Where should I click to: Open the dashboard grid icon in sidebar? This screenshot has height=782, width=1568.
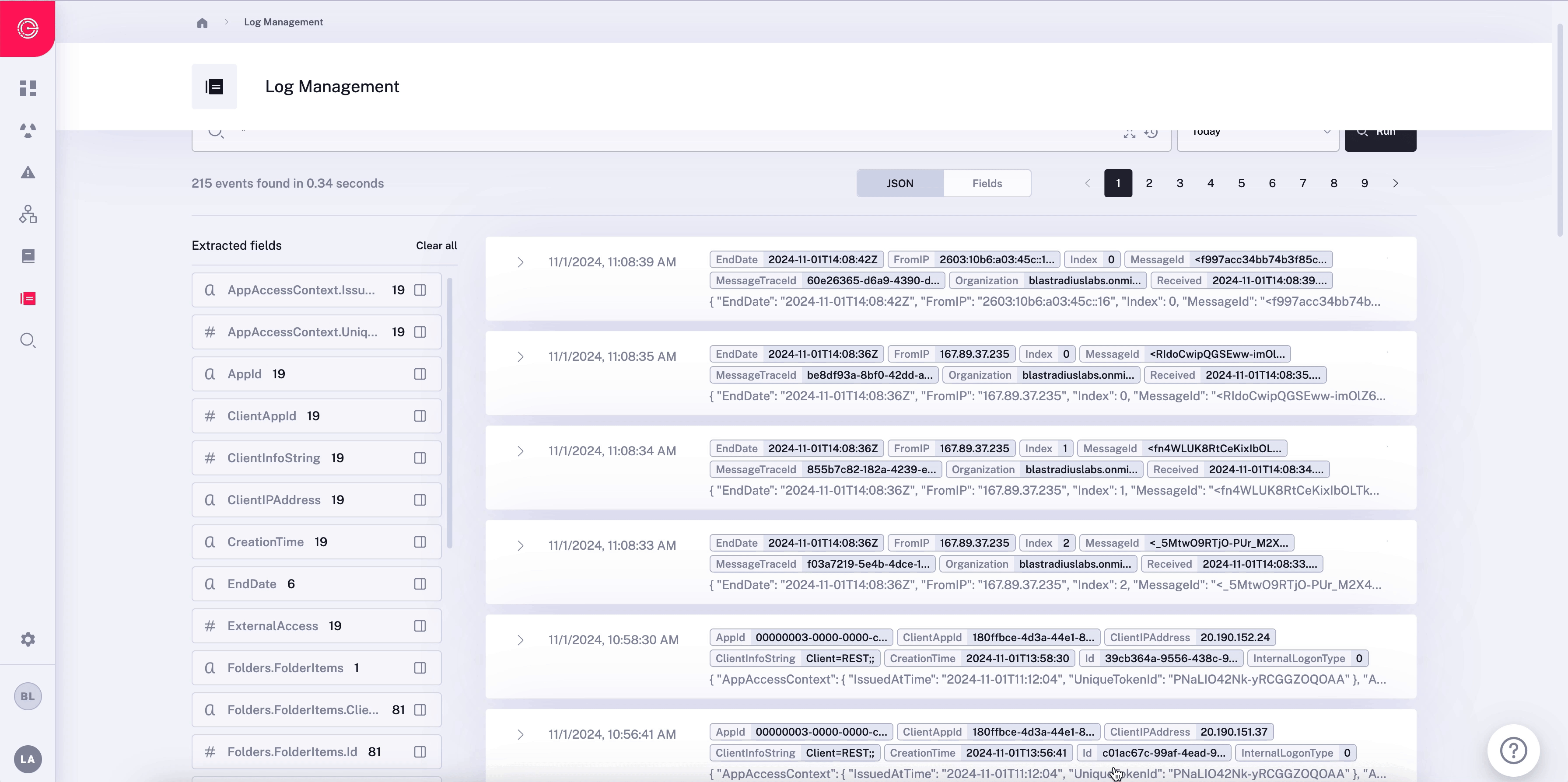pos(28,88)
